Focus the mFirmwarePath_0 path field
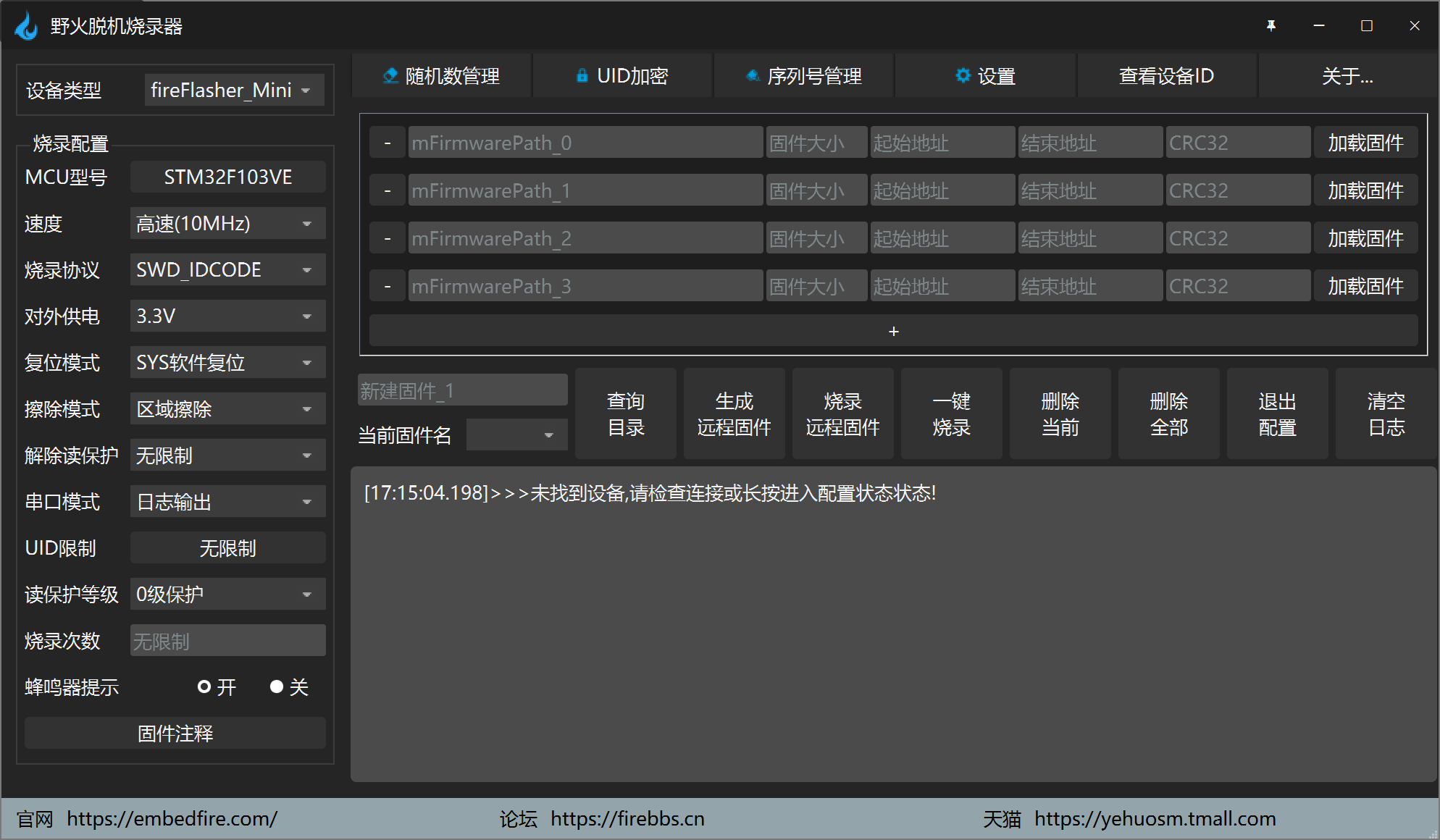Screen dimensions: 1440x840 click(x=585, y=143)
